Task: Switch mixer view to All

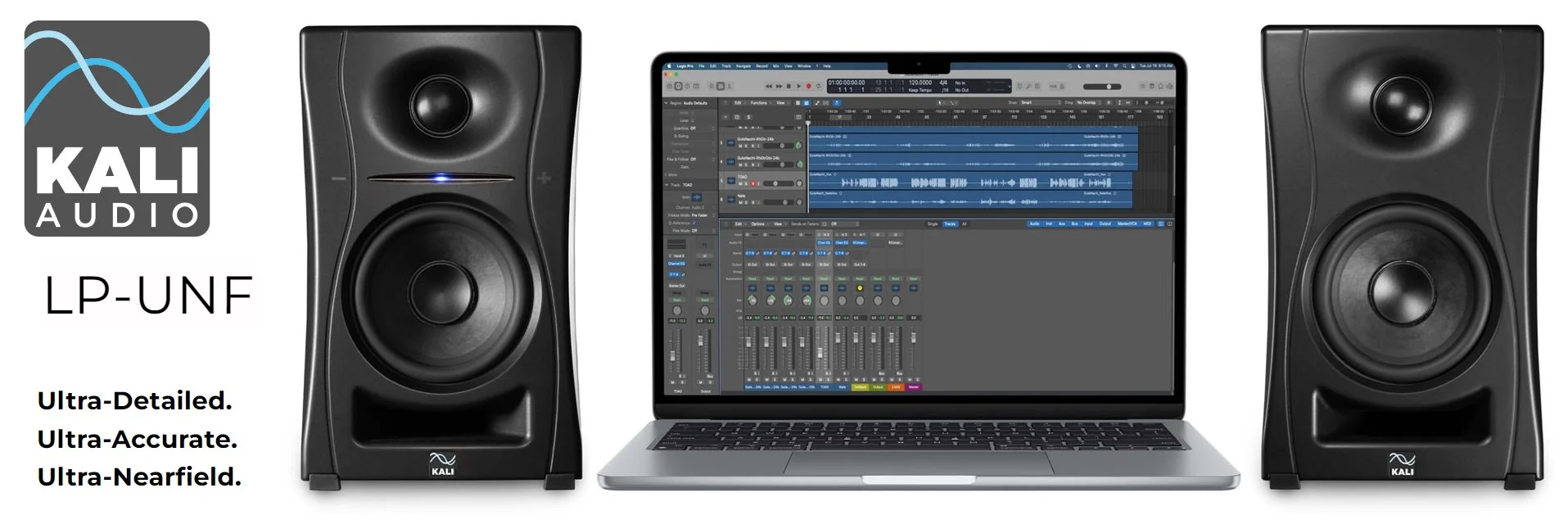Action: point(964,224)
